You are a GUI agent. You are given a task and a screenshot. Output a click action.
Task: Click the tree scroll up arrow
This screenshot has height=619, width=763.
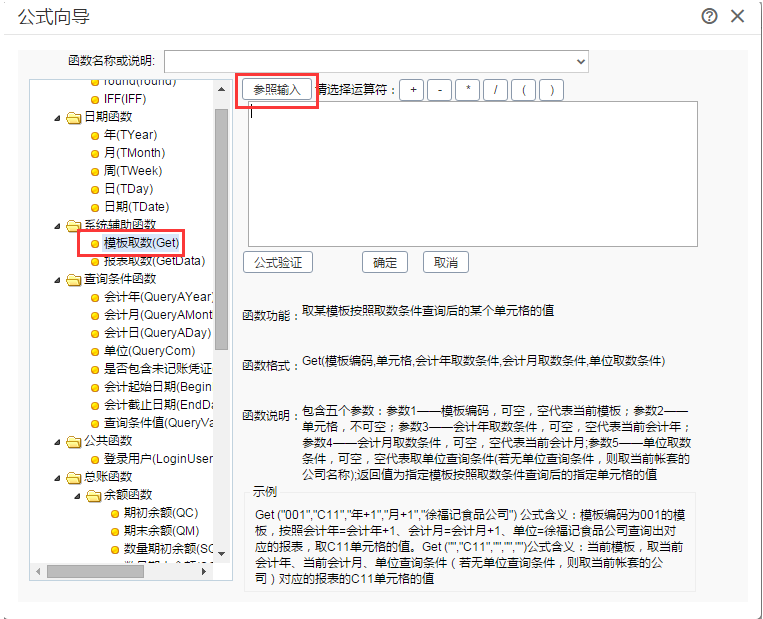(221, 89)
